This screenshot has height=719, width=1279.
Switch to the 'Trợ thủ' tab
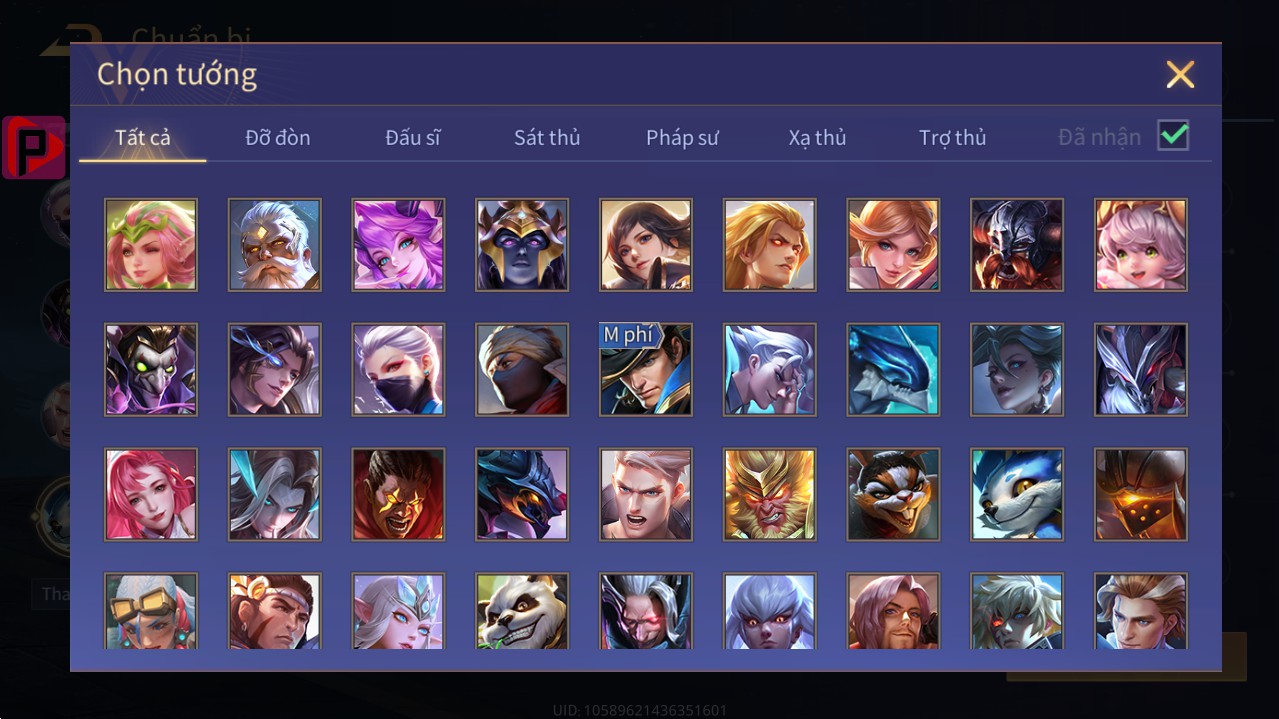coord(952,138)
